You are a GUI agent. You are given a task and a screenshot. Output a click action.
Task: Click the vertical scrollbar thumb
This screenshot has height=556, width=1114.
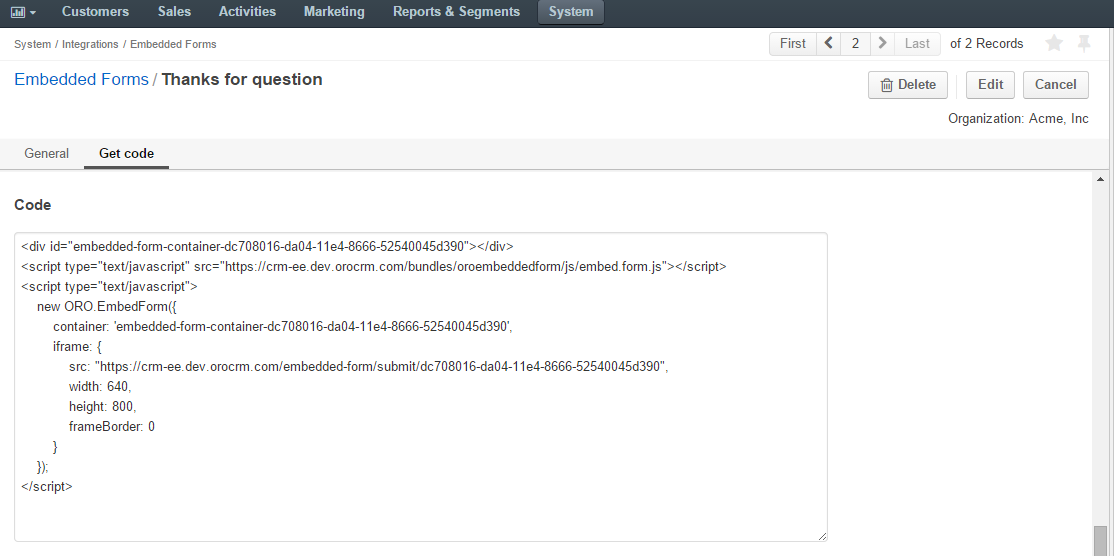pyautogui.click(x=1100, y=540)
